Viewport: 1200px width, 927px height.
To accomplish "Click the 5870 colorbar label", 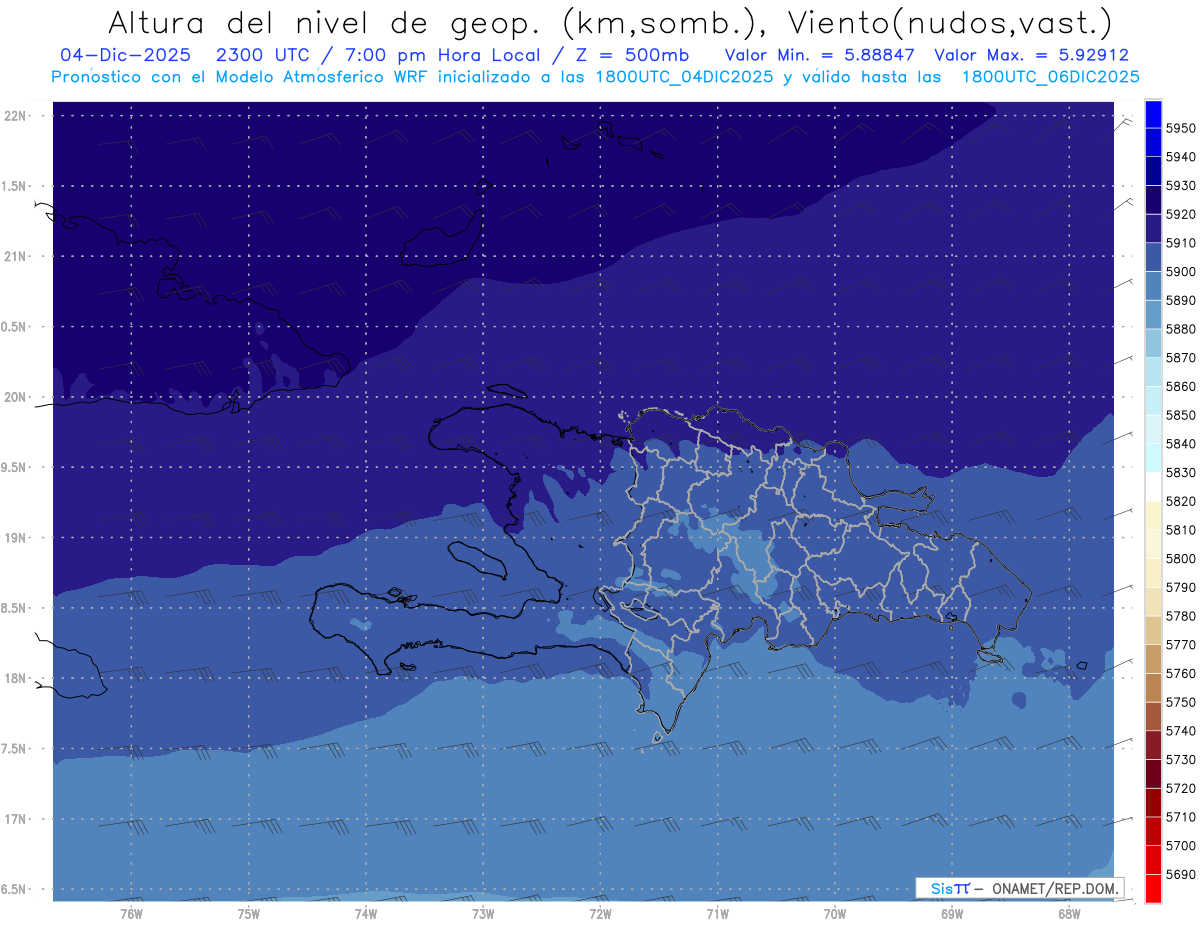I will coord(1181,357).
